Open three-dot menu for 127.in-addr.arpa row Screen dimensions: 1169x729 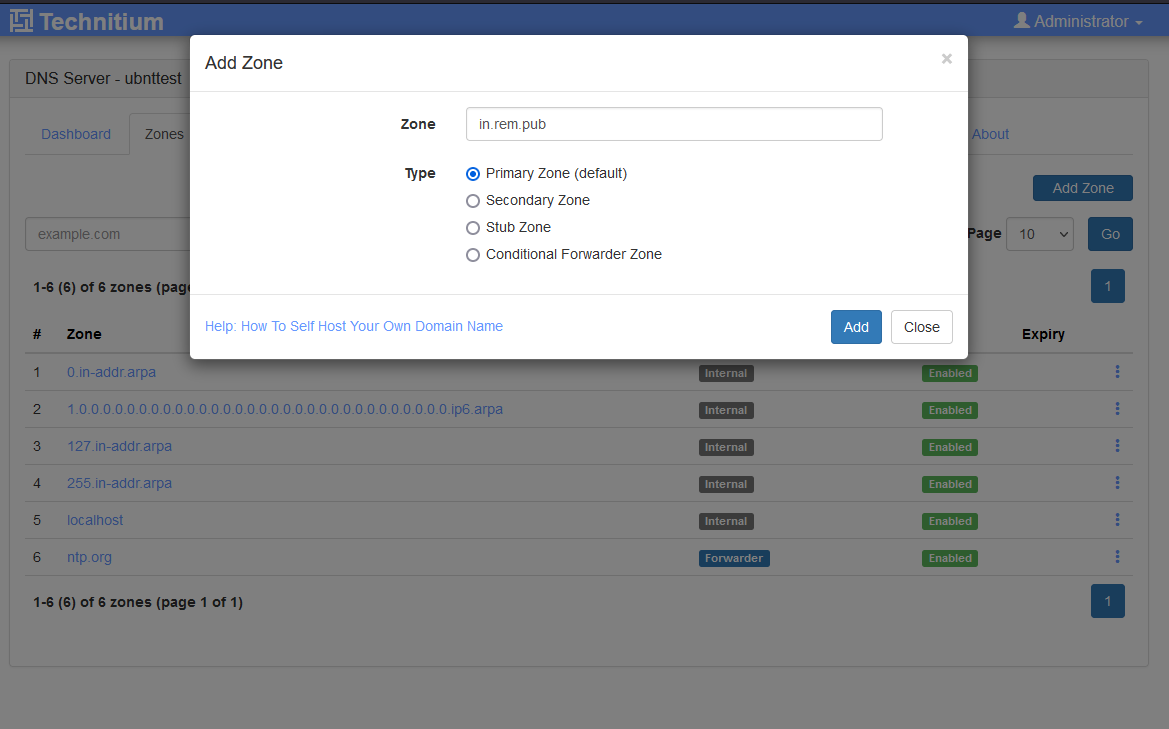(x=1117, y=446)
